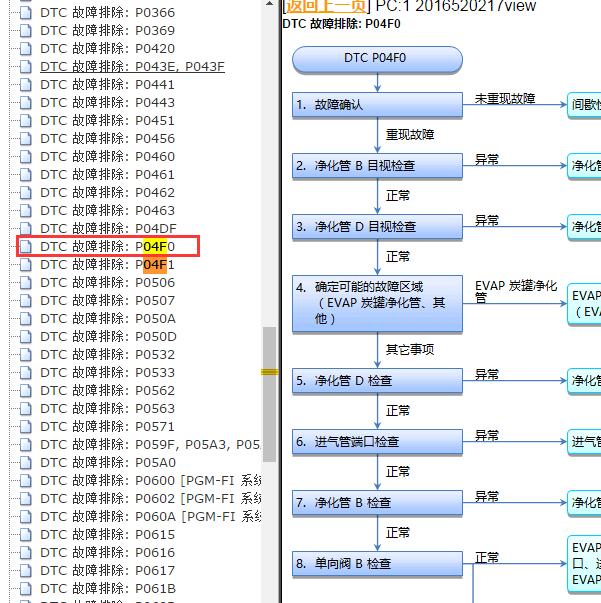Open DTC troubleshooting P043E, P043F link
Screen dimensions: 601x603
coord(132,67)
